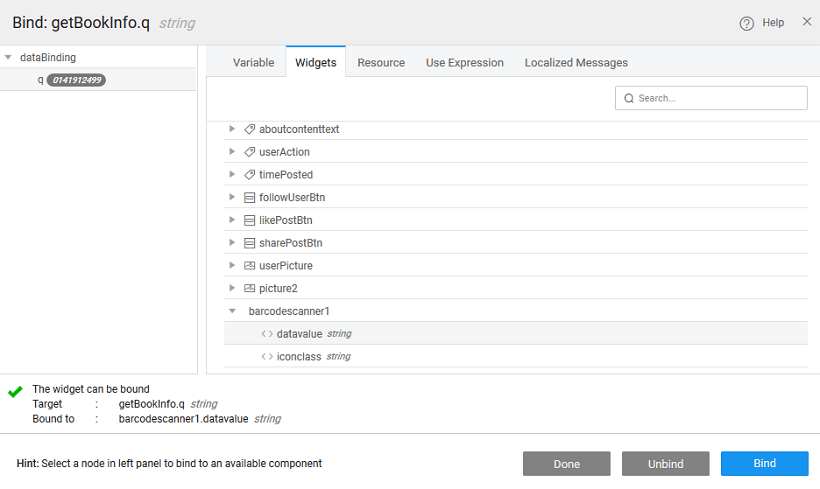The width and height of the screenshot is (820, 489).
Task: Open the Use Expression tab
Action: point(464,62)
